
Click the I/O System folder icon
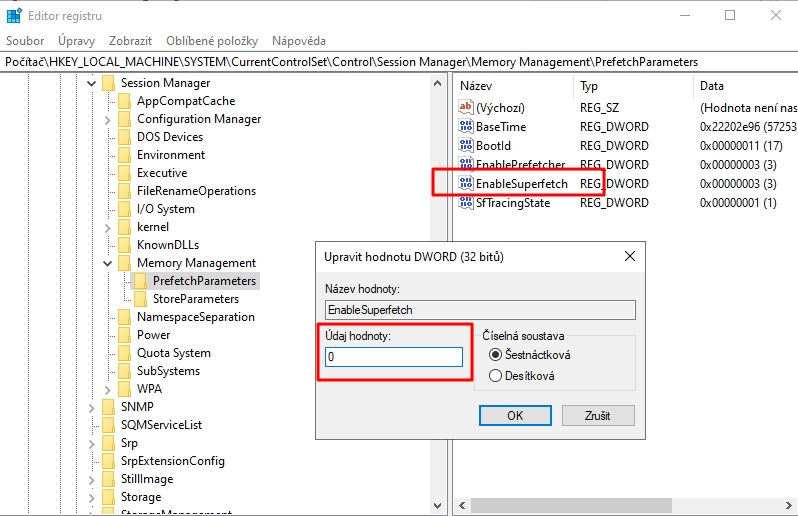[125, 209]
